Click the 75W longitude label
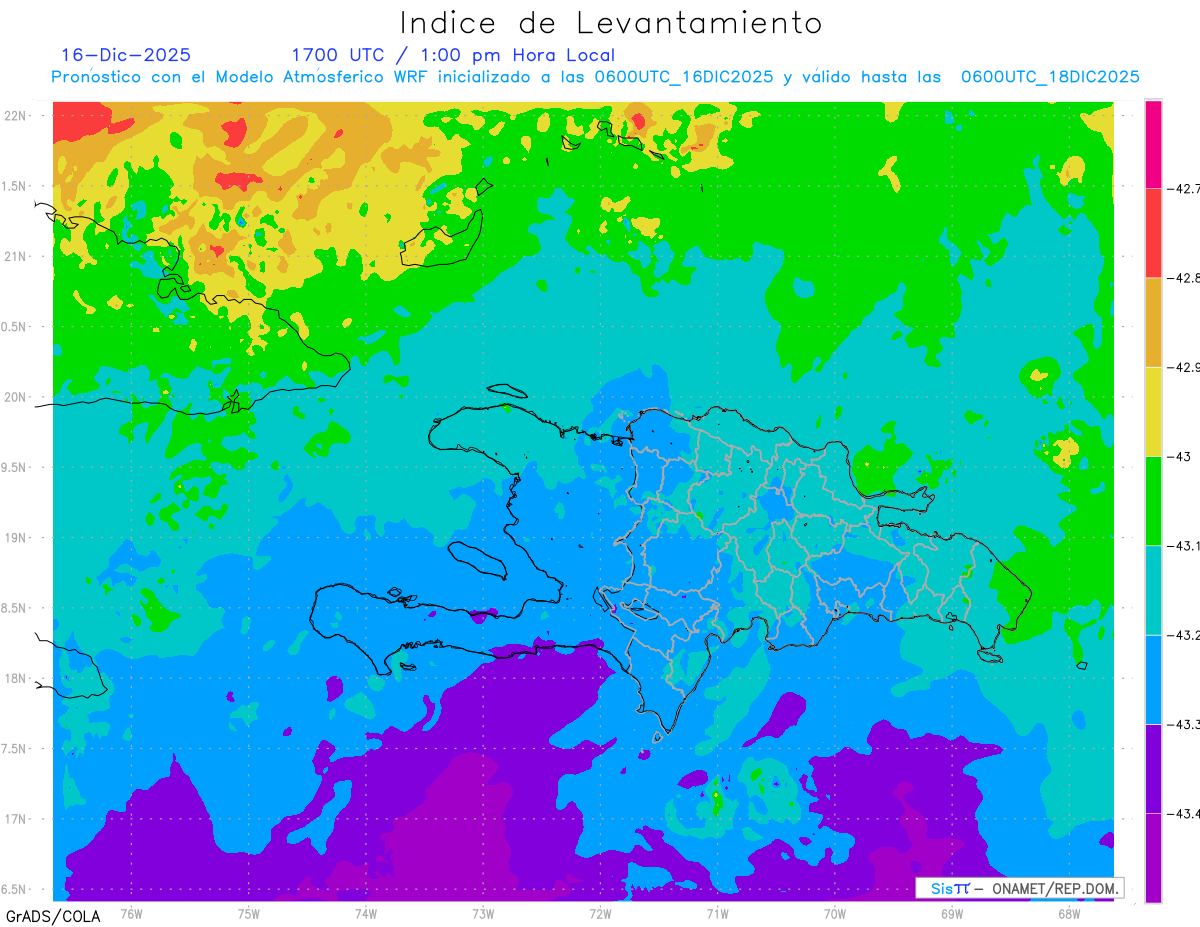The width and height of the screenshot is (1200, 927). pos(249,912)
